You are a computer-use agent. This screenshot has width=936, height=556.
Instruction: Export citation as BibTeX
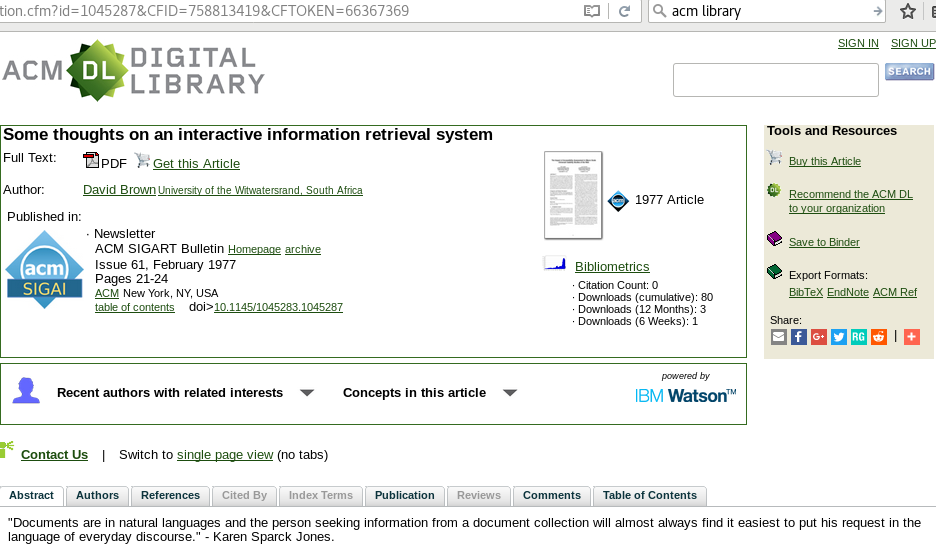(805, 292)
